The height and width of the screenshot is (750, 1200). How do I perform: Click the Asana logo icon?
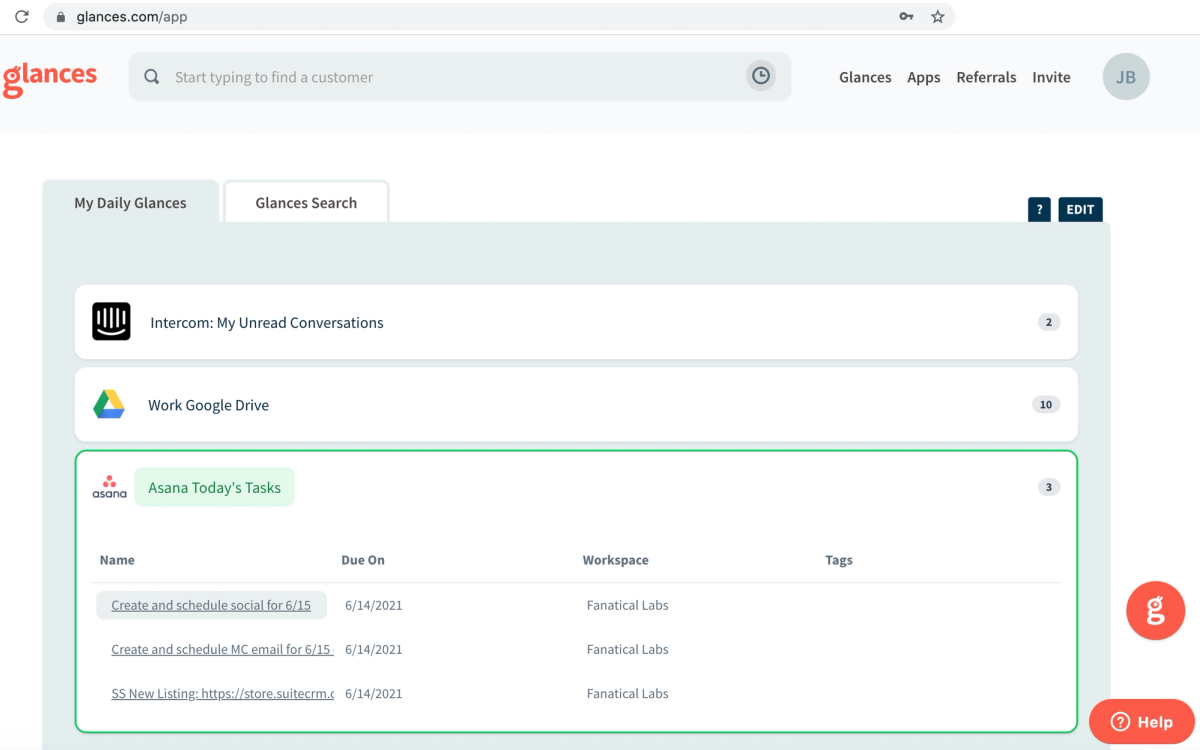pyautogui.click(x=109, y=487)
